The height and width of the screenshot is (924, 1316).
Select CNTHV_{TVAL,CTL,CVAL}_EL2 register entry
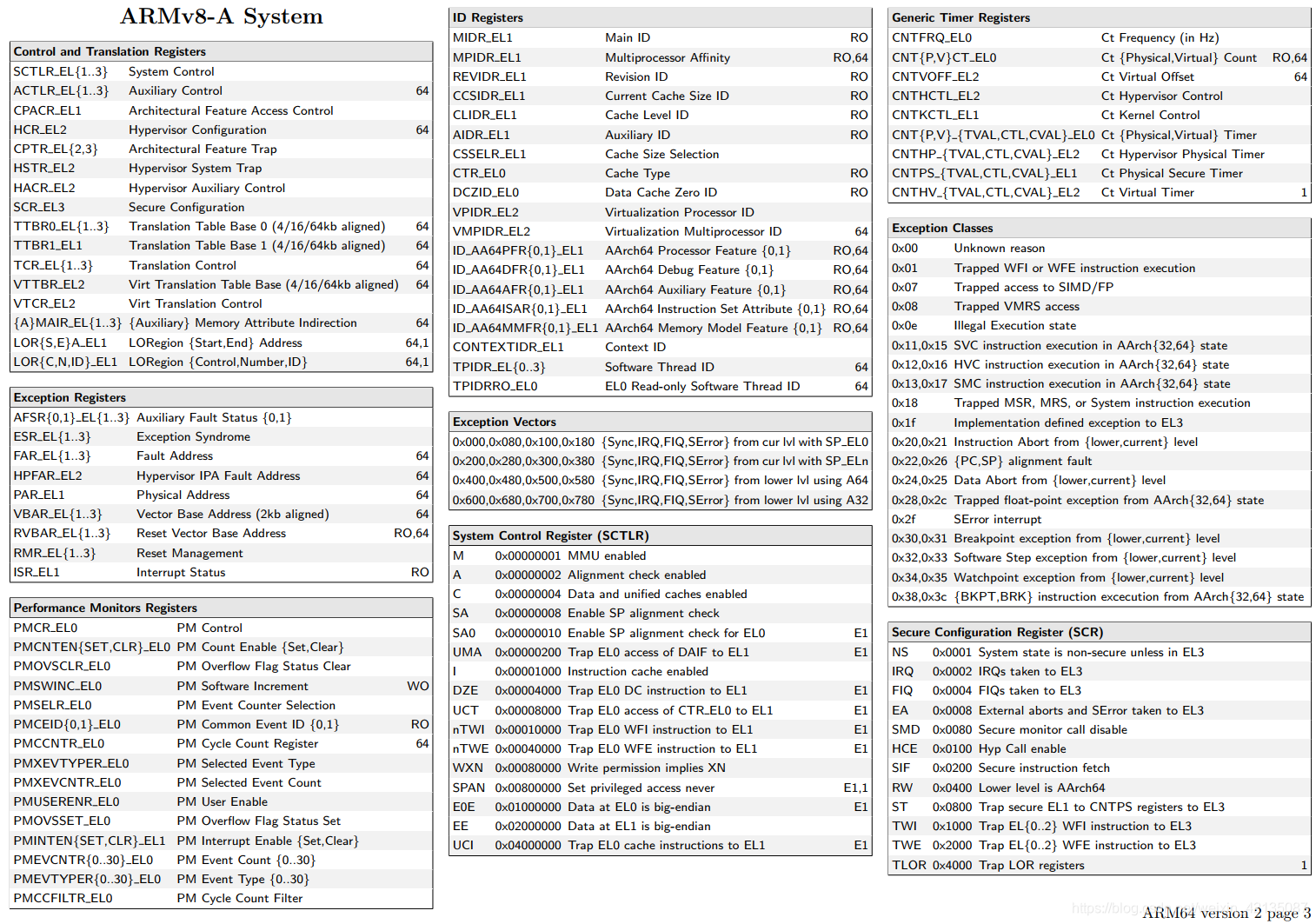click(x=1100, y=192)
